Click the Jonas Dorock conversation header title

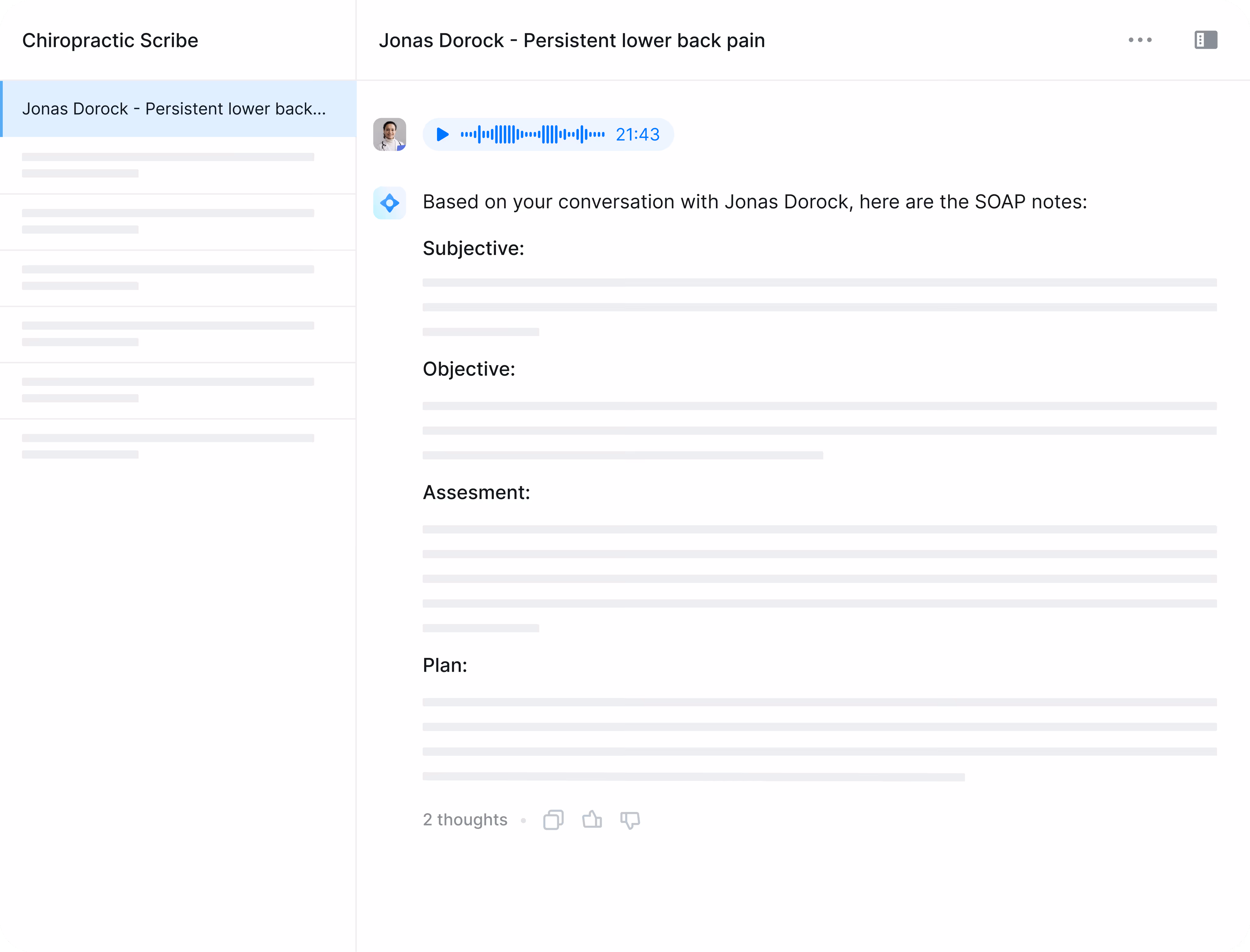point(571,41)
